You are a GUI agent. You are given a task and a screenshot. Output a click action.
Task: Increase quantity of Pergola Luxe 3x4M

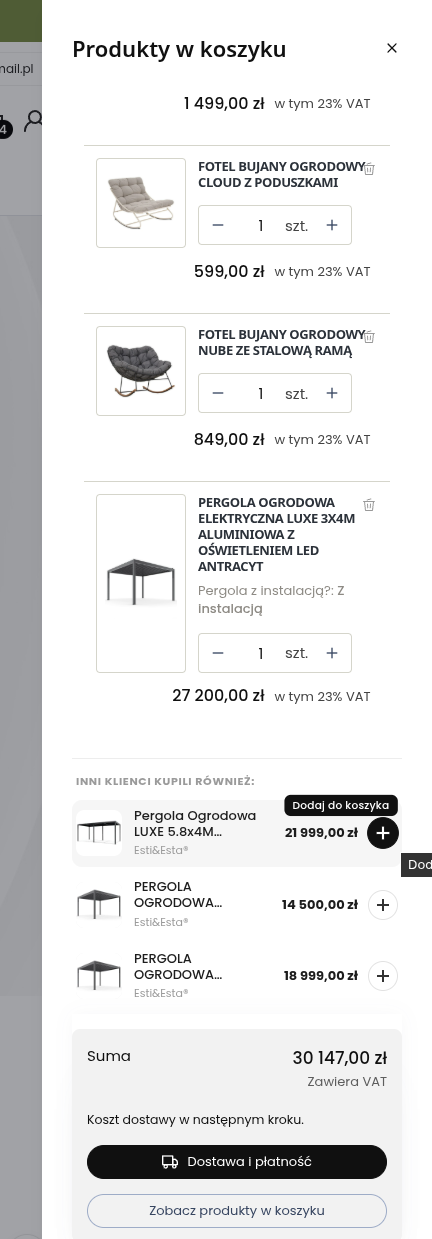332,653
